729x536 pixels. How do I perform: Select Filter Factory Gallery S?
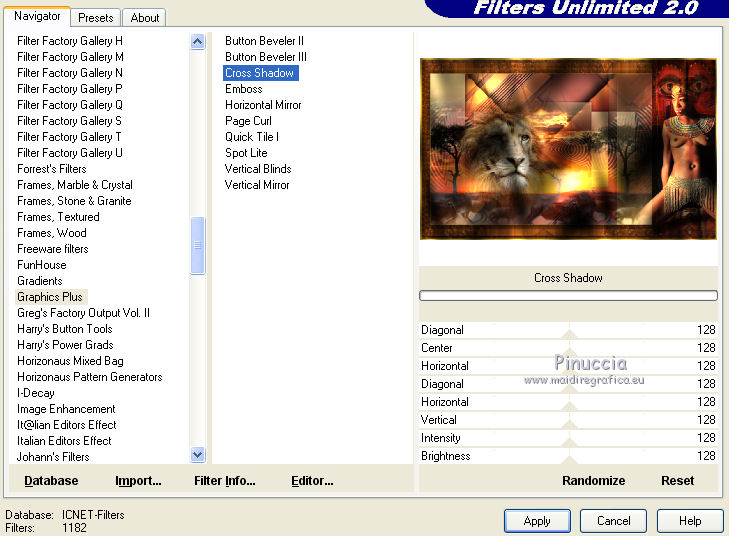69,121
